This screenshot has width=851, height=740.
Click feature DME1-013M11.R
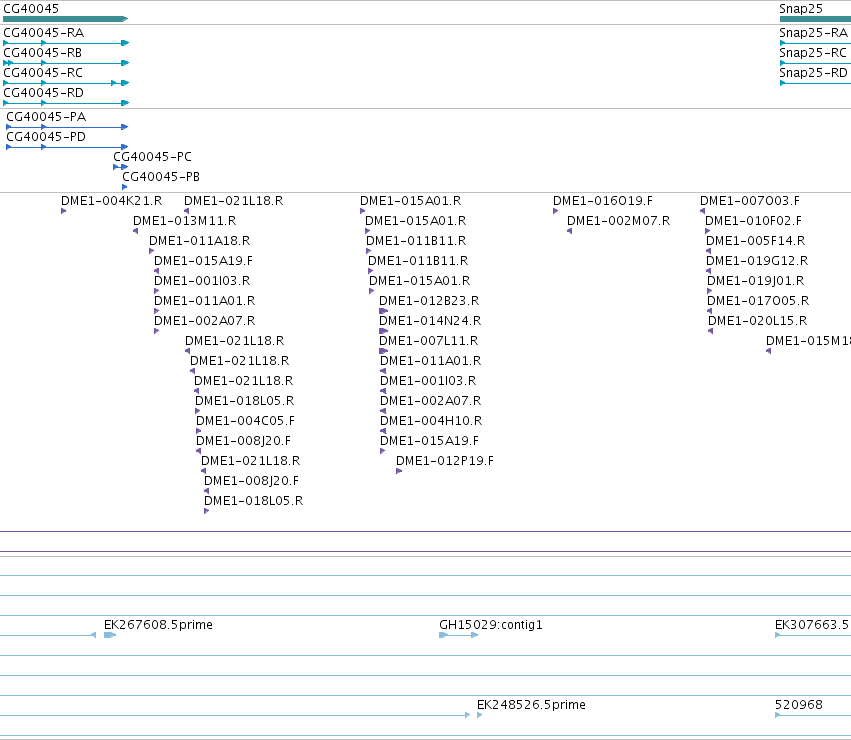185,221
